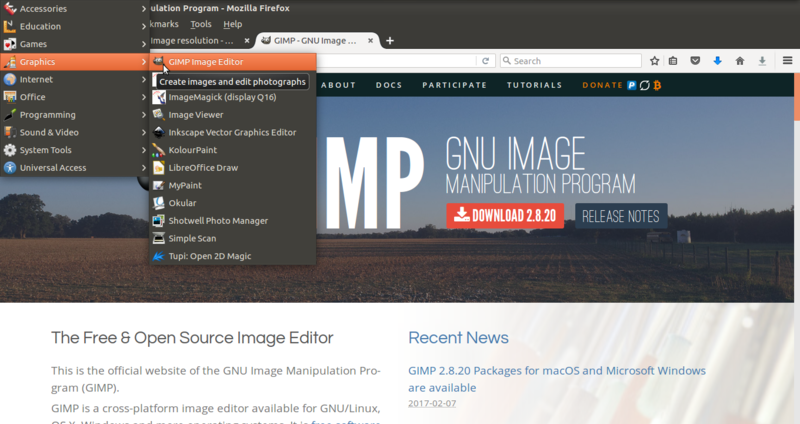Show bookmarks list icon in toolbar
The image size is (800, 424).
tap(673, 61)
